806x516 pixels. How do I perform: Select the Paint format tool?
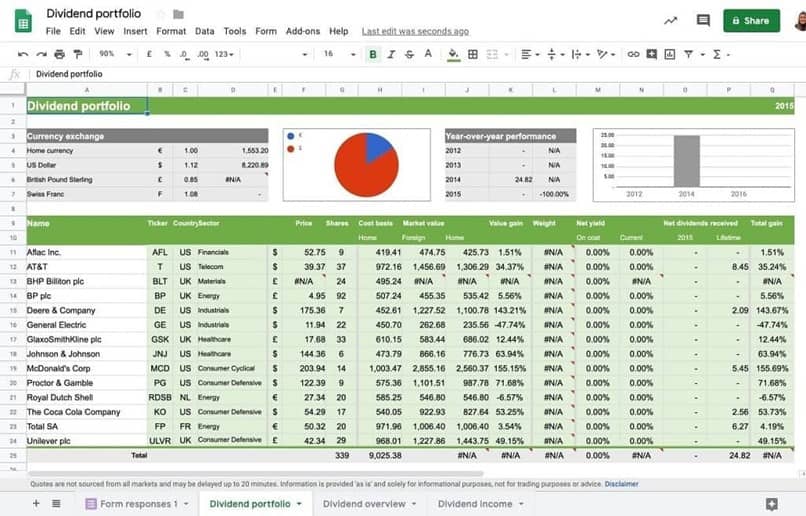(x=78, y=54)
